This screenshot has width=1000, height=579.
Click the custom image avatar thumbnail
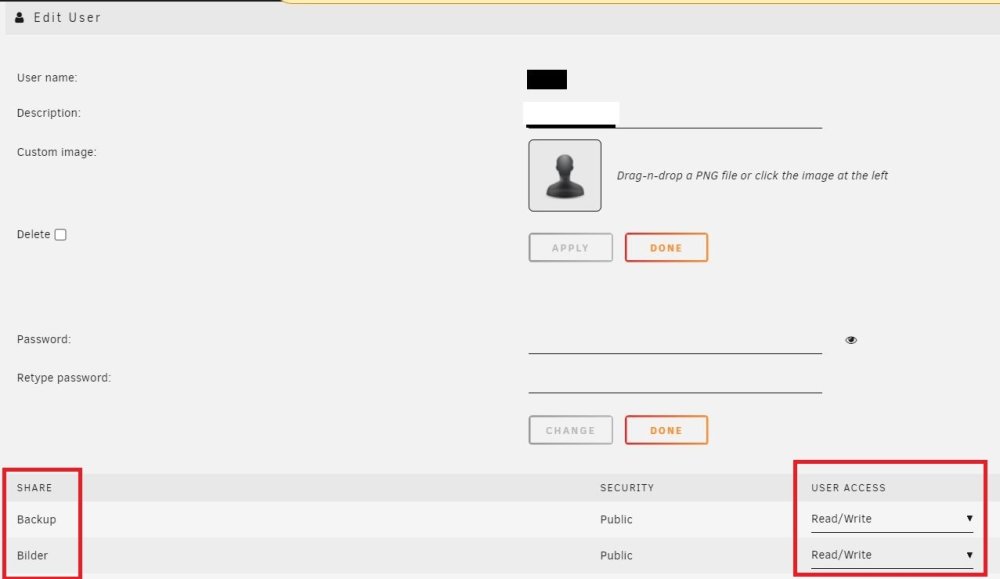(x=564, y=175)
